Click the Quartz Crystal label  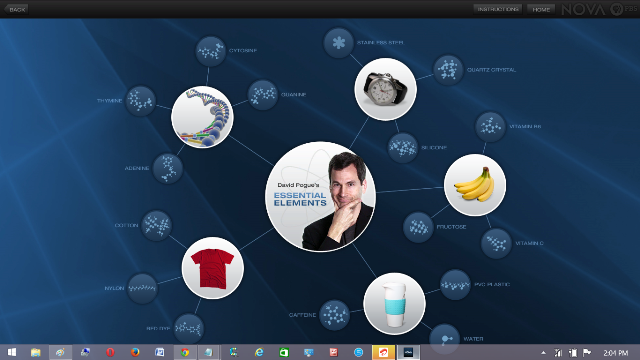coord(491,70)
